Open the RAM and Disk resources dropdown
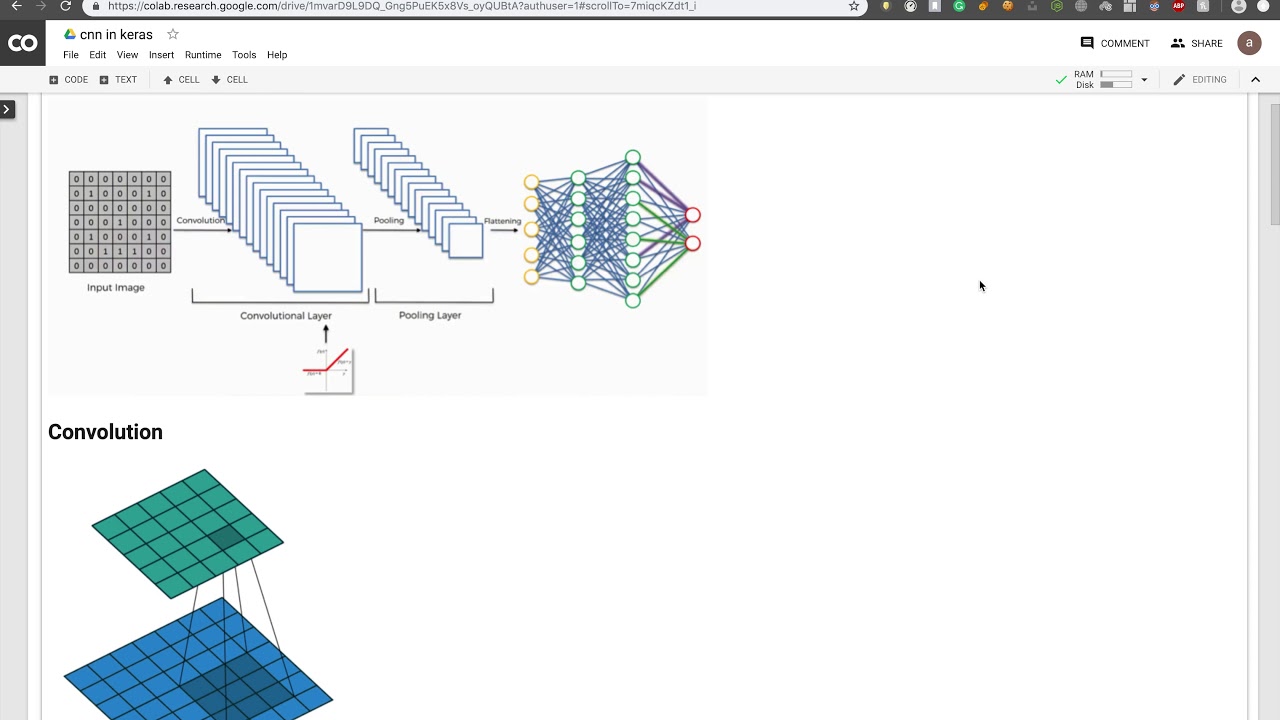The width and height of the screenshot is (1280, 720). coord(1144,80)
